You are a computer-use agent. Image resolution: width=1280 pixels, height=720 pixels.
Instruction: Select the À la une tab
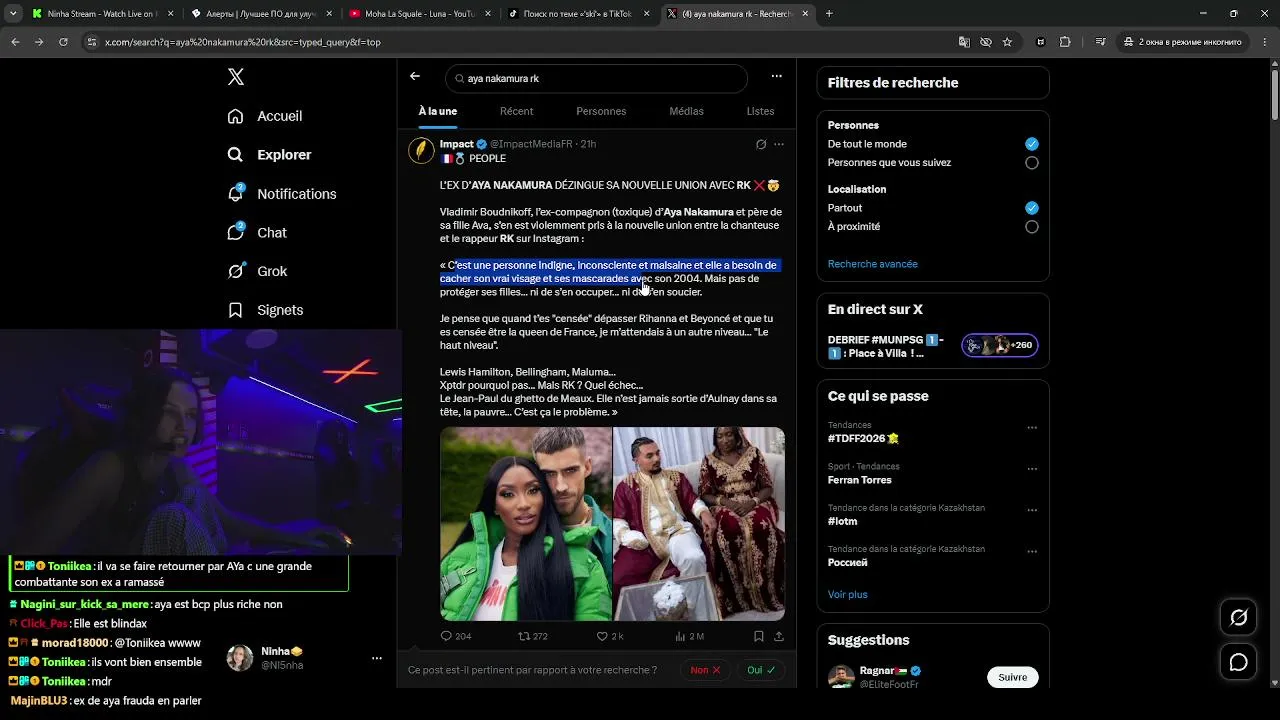point(437,111)
